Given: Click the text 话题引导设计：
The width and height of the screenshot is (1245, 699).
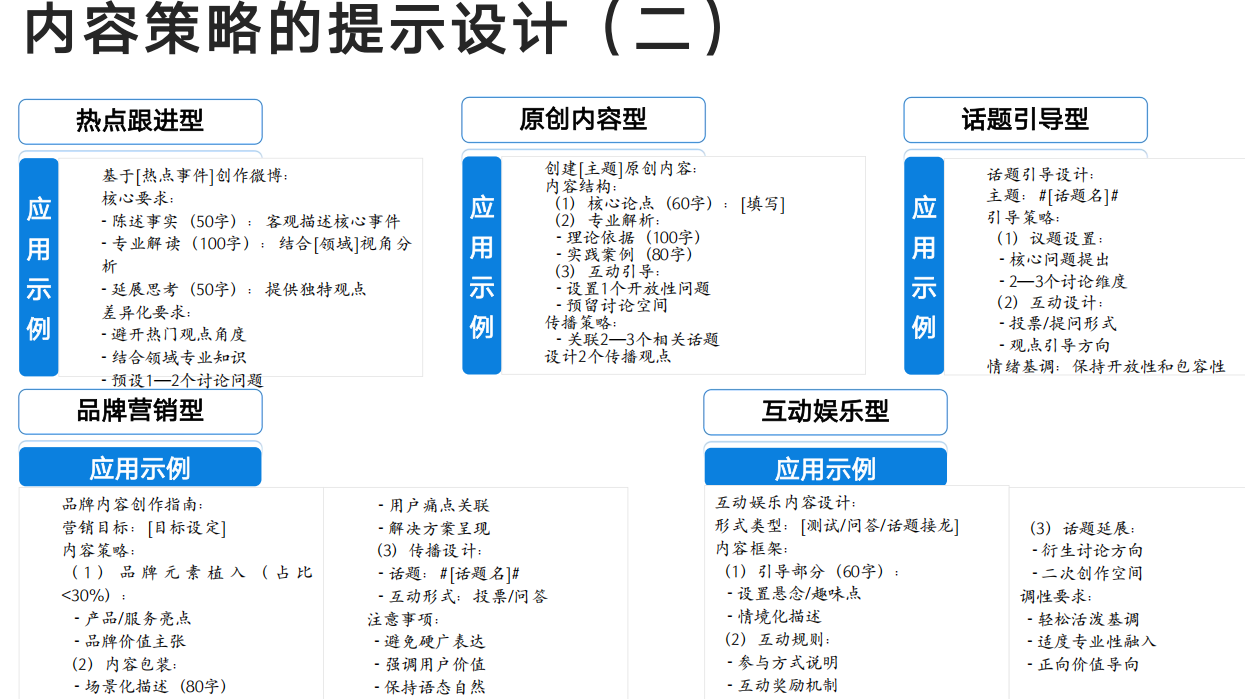Looking at the screenshot, I should point(1042,175).
